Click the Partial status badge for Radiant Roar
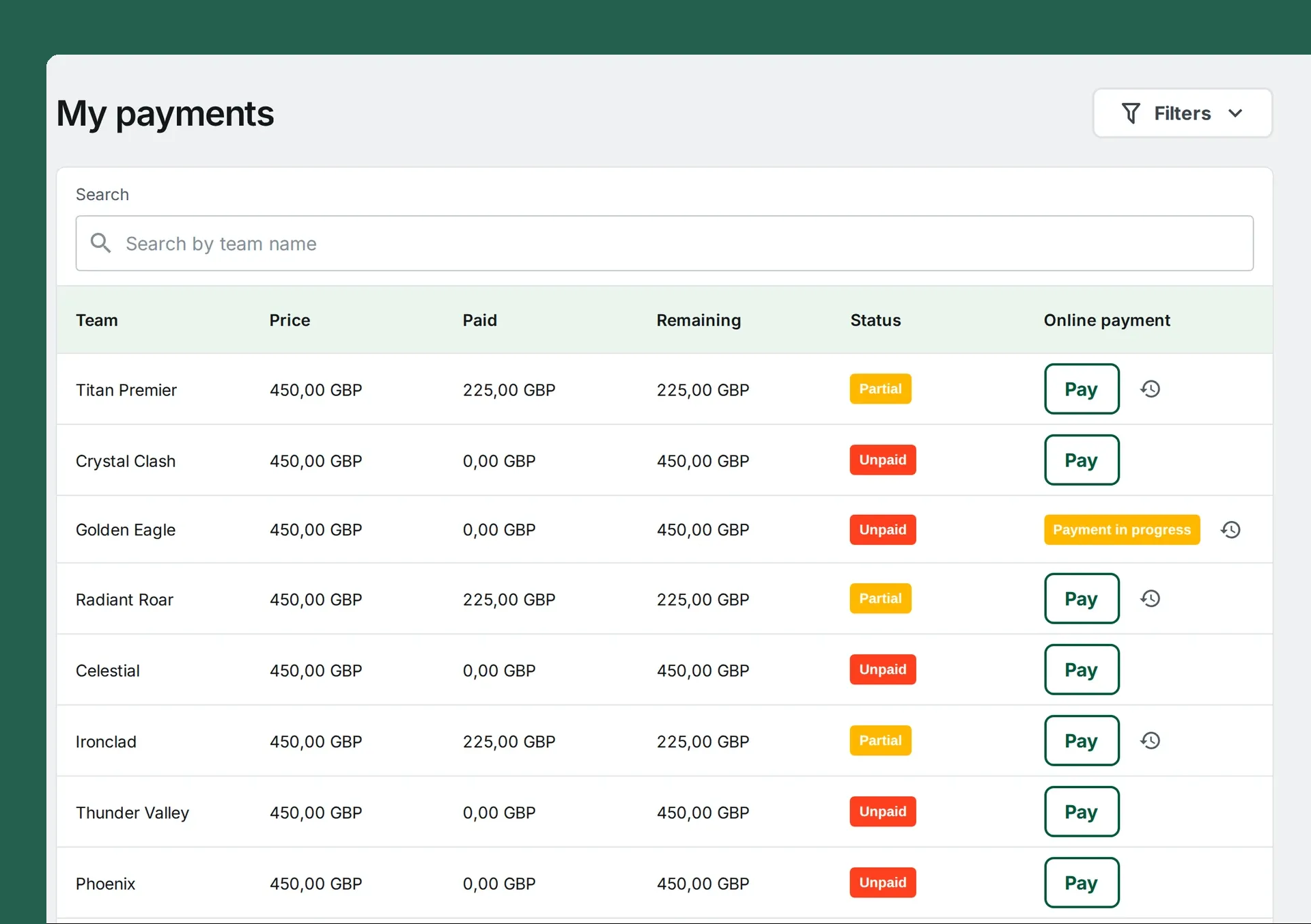The width and height of the screenshot is (1311, 924). coord(881,599)
